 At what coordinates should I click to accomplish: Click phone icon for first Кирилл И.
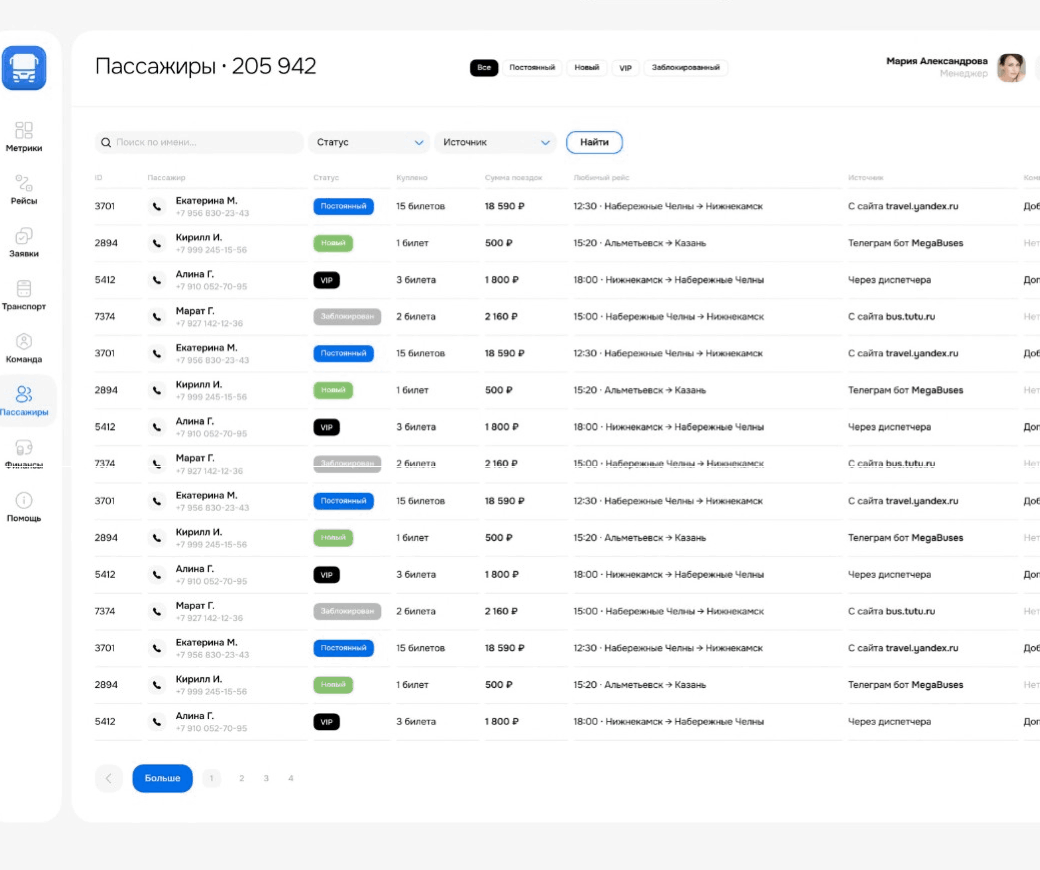pos(157,243)
